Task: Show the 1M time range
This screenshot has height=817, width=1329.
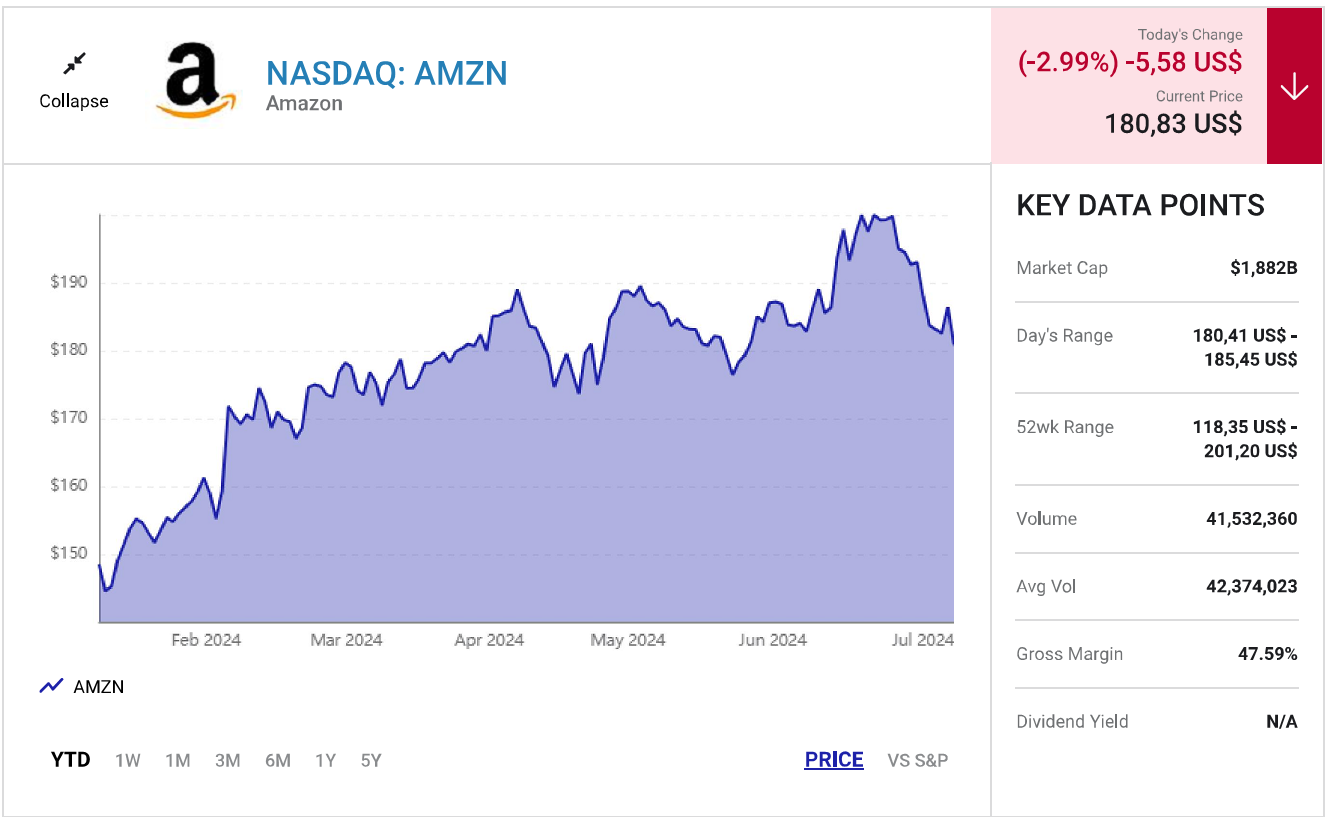Action: (x=178, y=761)
